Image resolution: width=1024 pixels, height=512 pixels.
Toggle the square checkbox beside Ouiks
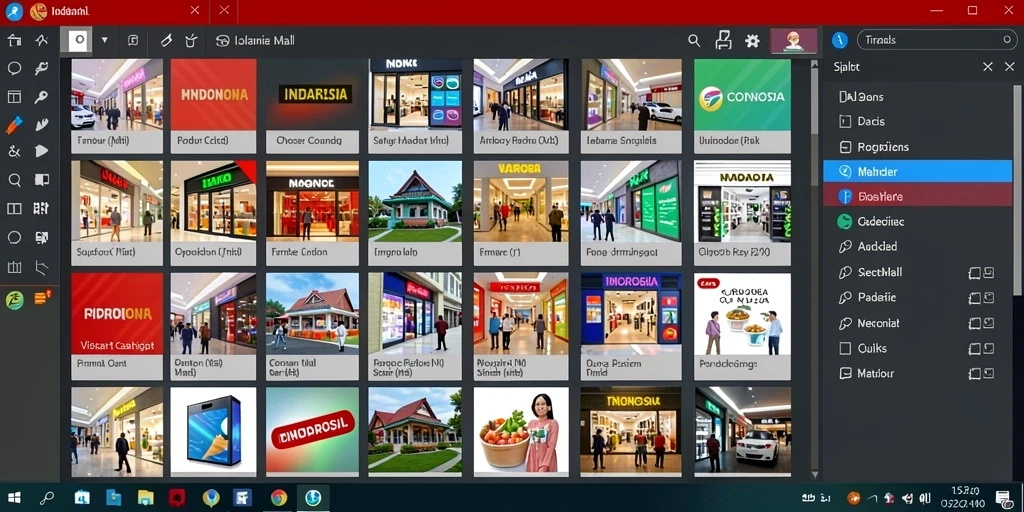click(845, 348)
